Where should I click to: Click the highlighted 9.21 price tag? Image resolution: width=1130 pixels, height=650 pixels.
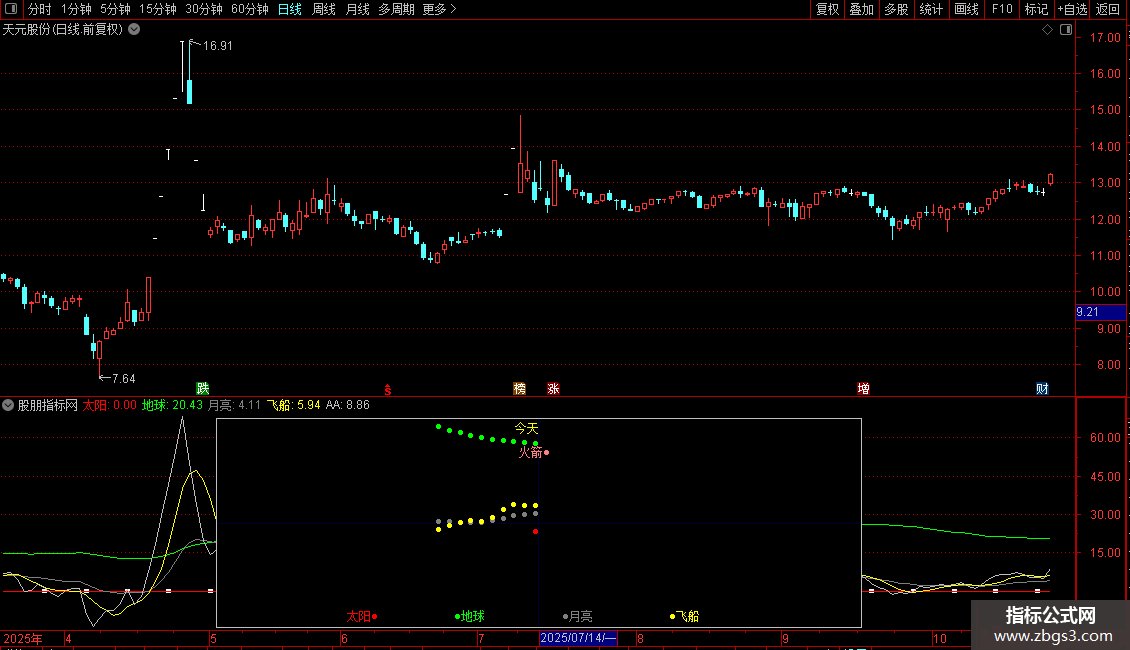[x=1100, y=312]
